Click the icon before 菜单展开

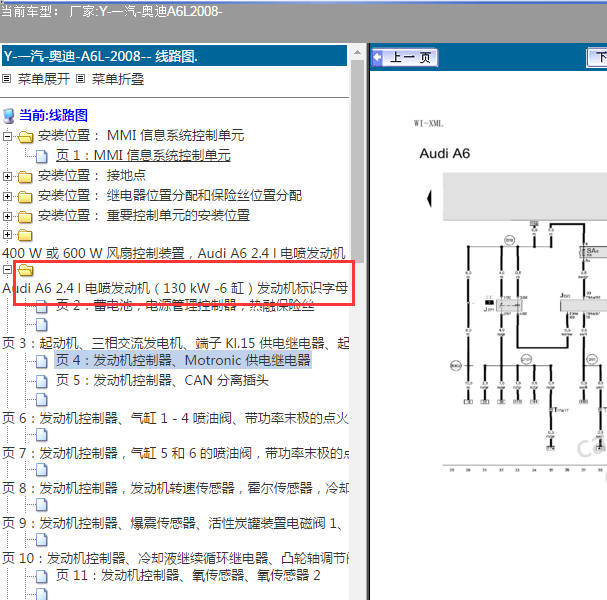(7, 79)
